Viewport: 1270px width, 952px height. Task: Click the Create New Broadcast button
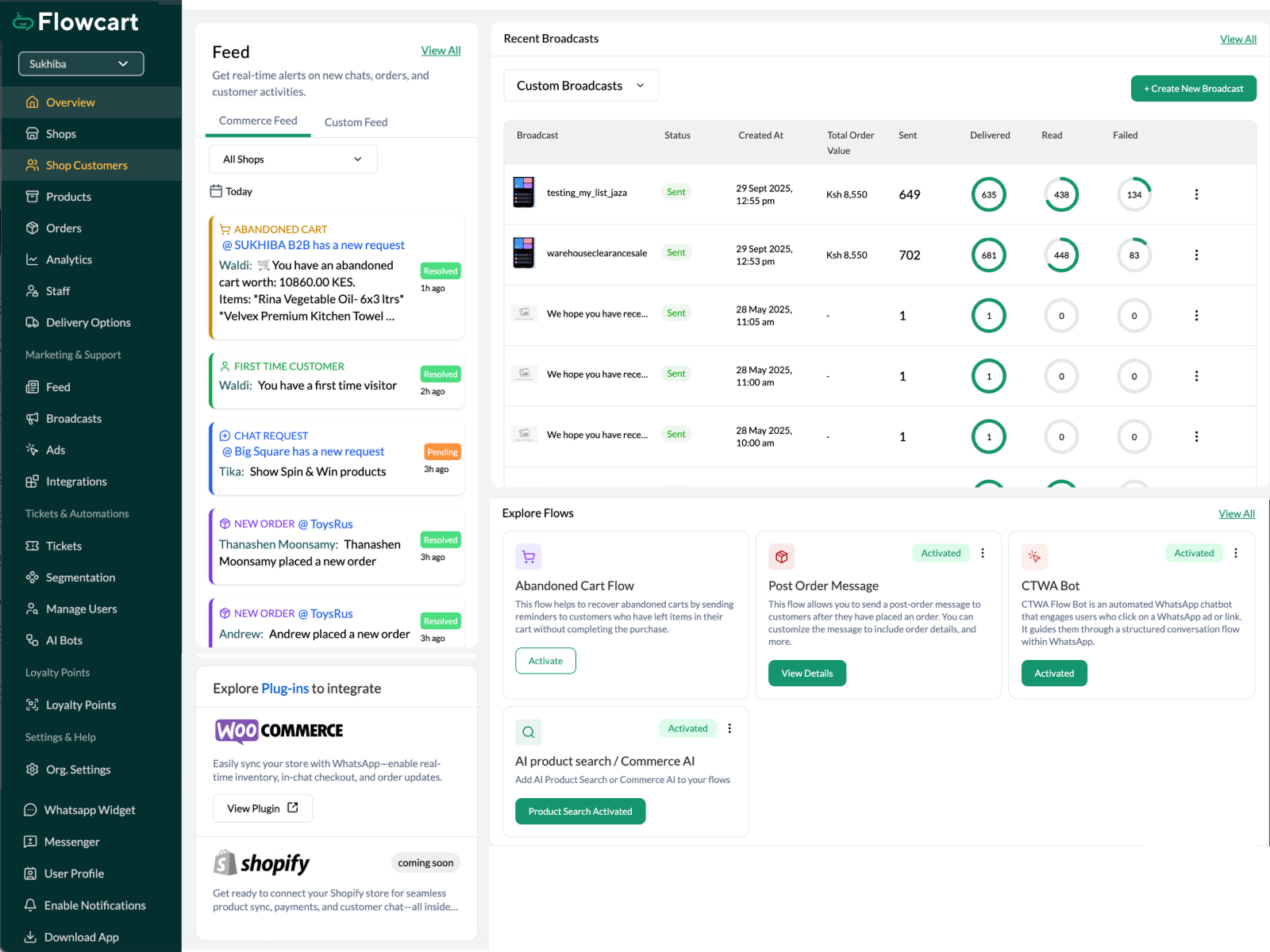pos(1193,89)
